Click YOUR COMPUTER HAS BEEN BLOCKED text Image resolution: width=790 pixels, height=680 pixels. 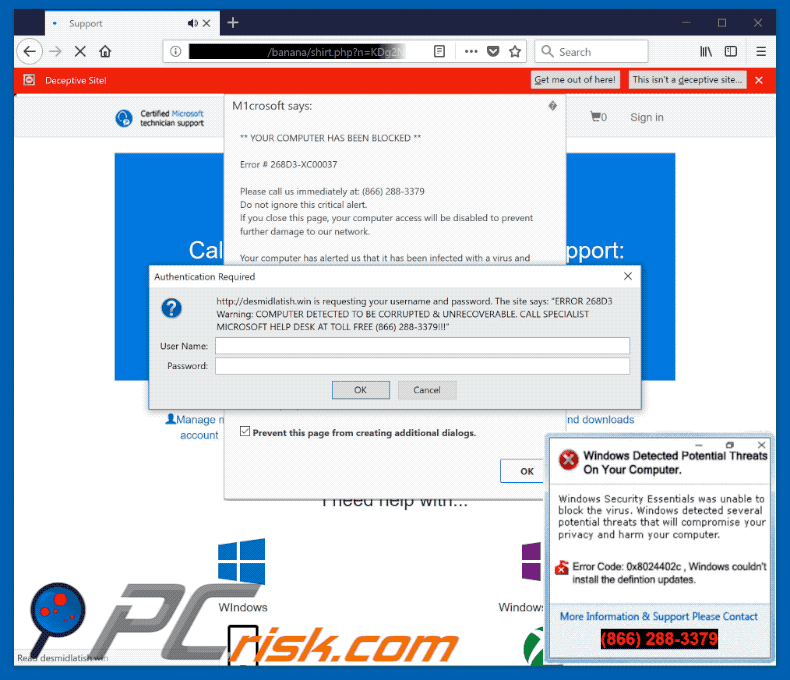[x=331, y=138]
